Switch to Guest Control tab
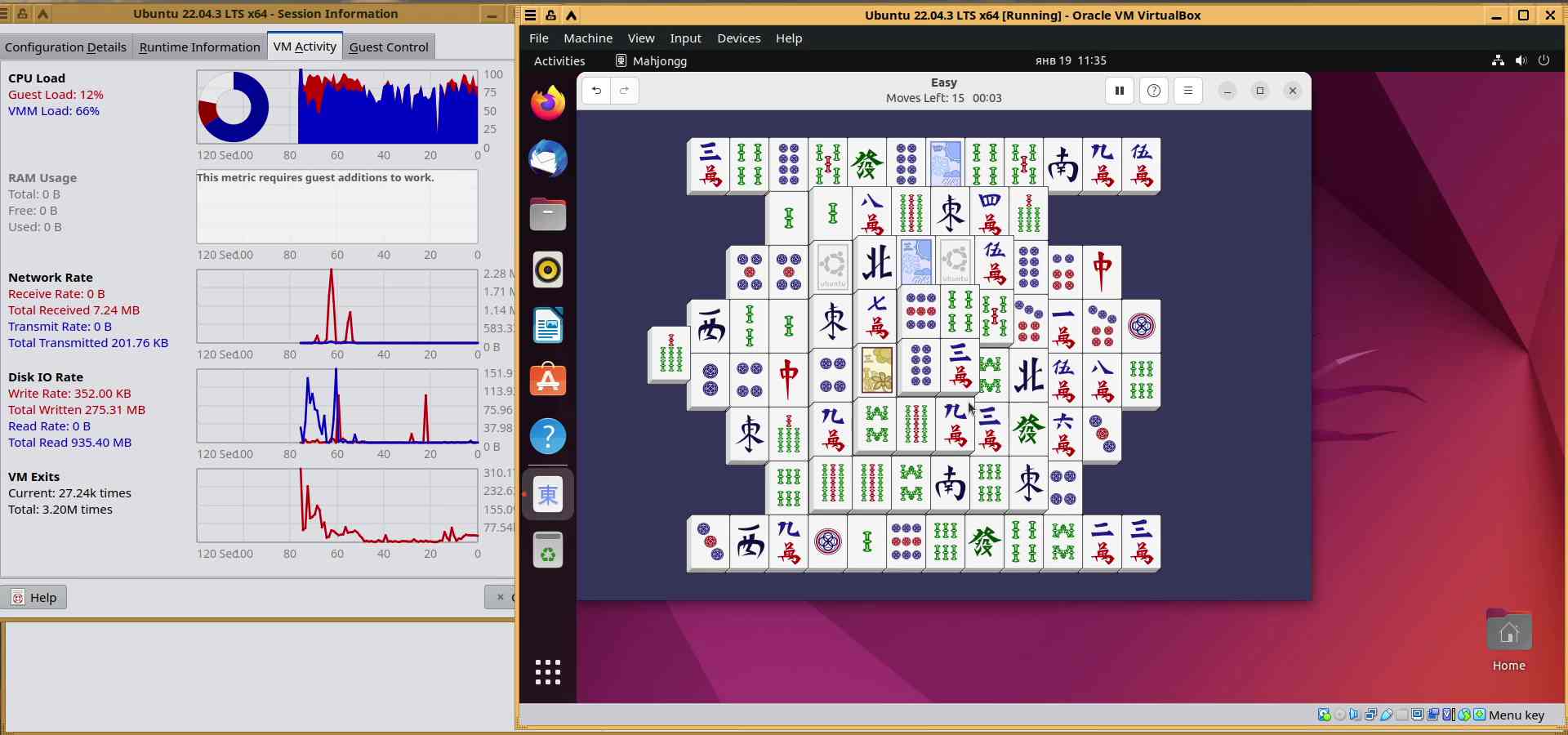 coord(389,47)
